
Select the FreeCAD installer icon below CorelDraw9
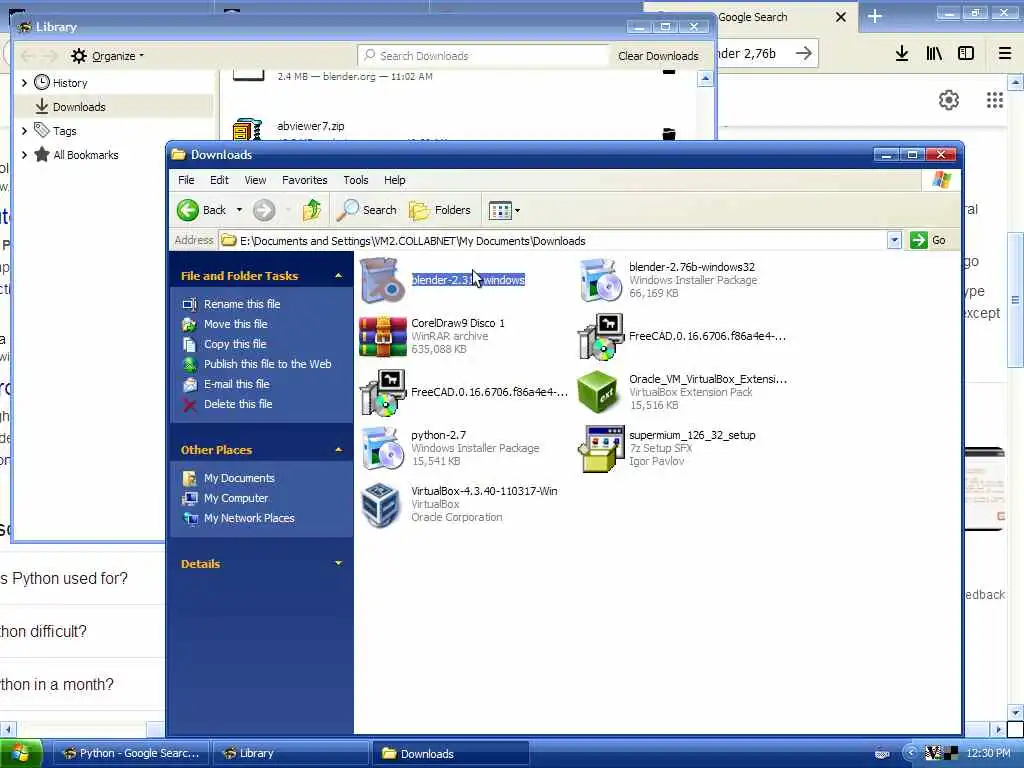click(x=383, y=392)
